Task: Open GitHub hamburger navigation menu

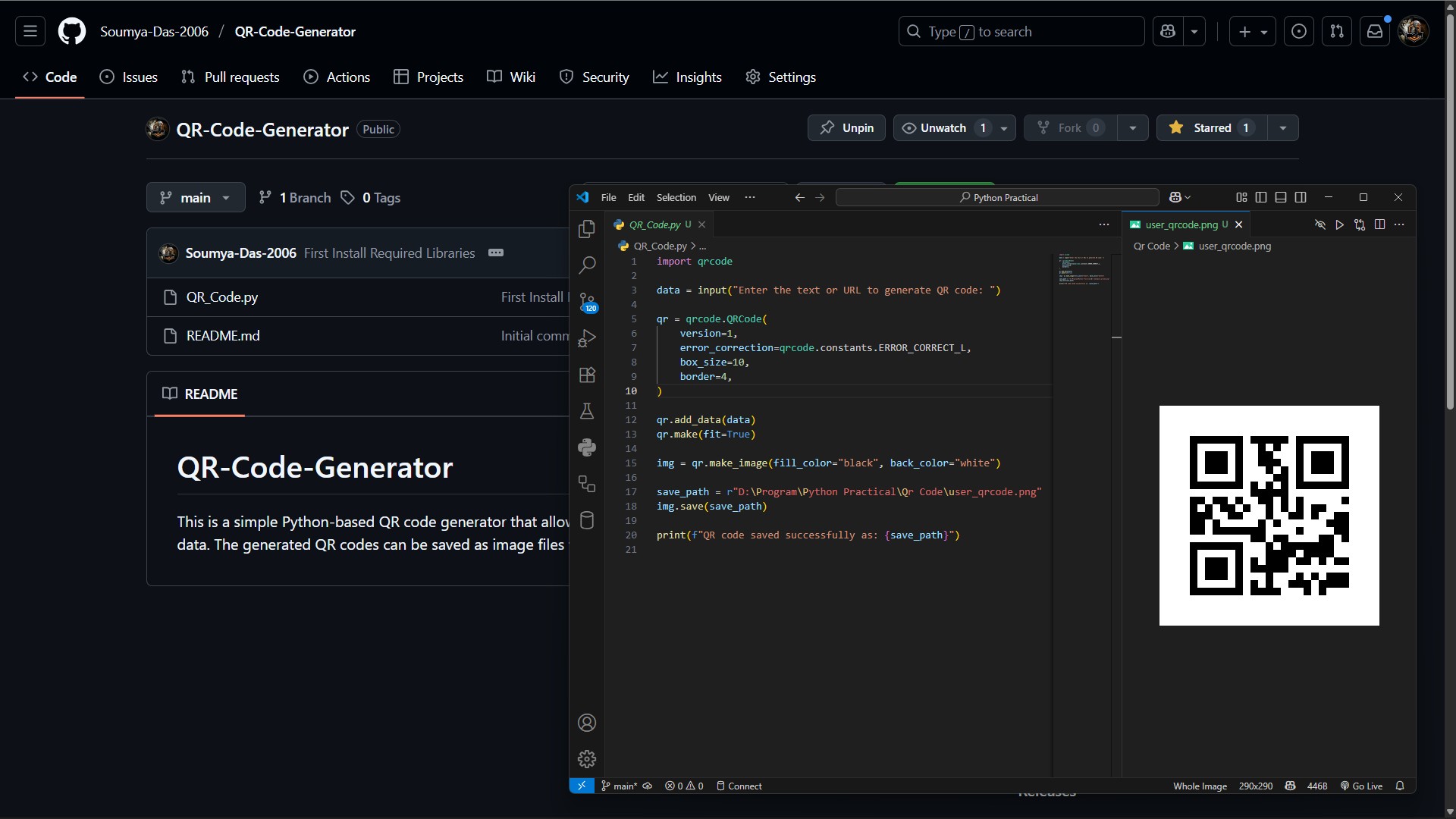Action: (30, 32)
